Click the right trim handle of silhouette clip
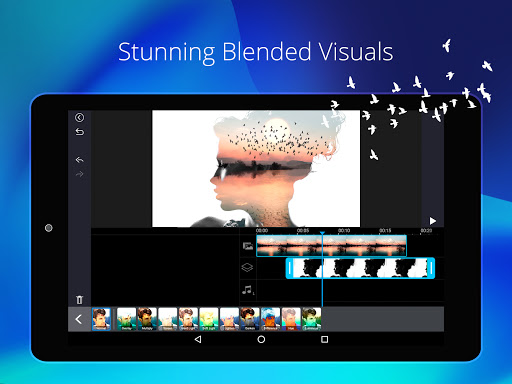This screenshot has width=512, height=384. 431,268
